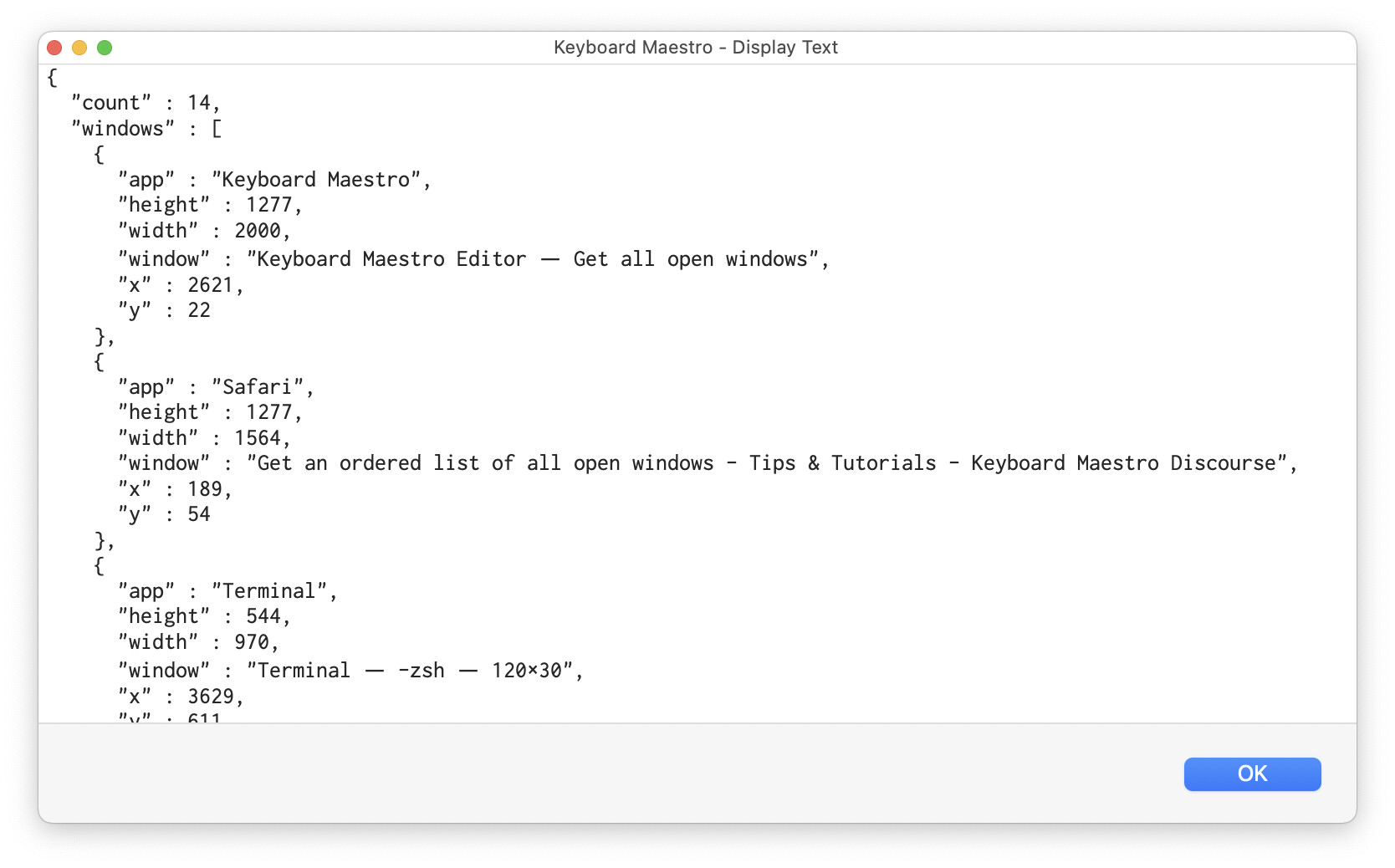Zoom window with the green button
1395x868 pixels.
105,48
